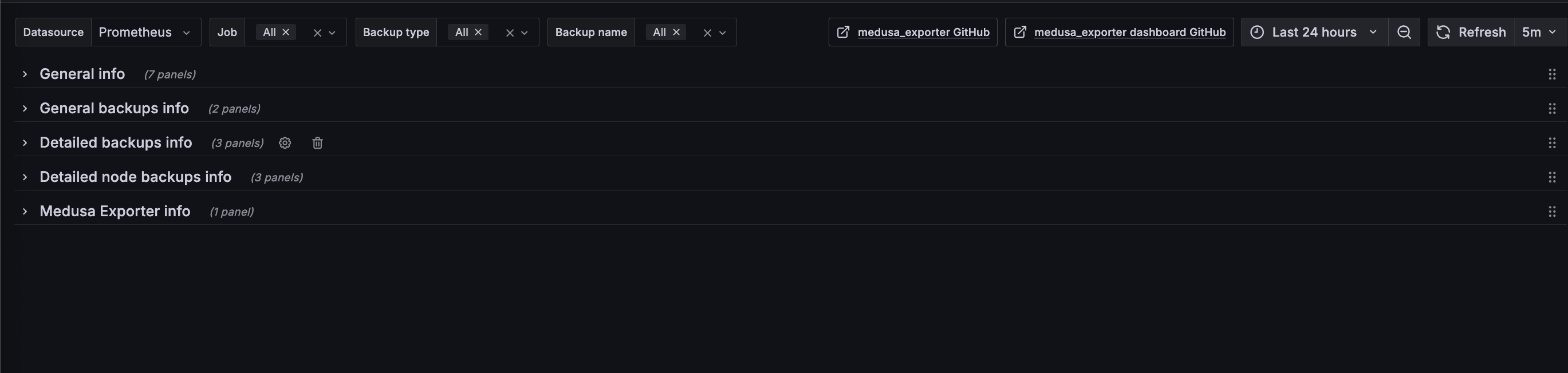Zoom out the dashboard time range
The height and width of the screenshot is (373, 1568).
(x=1404, y=31)
